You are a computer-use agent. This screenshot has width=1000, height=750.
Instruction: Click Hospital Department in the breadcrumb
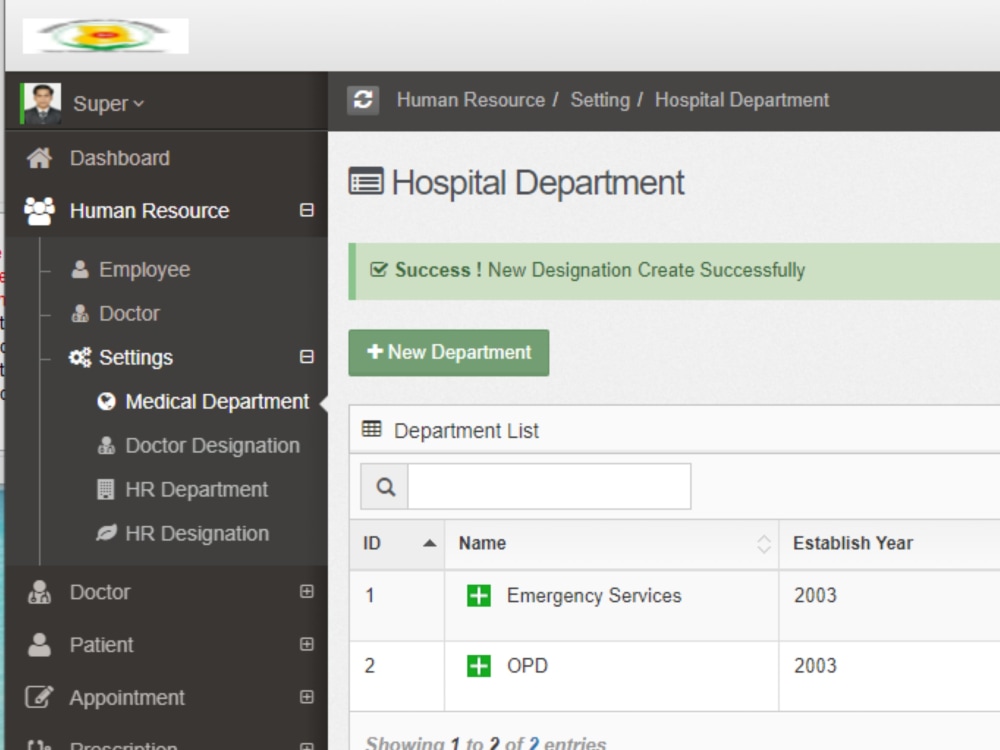(x=742, y=100)
